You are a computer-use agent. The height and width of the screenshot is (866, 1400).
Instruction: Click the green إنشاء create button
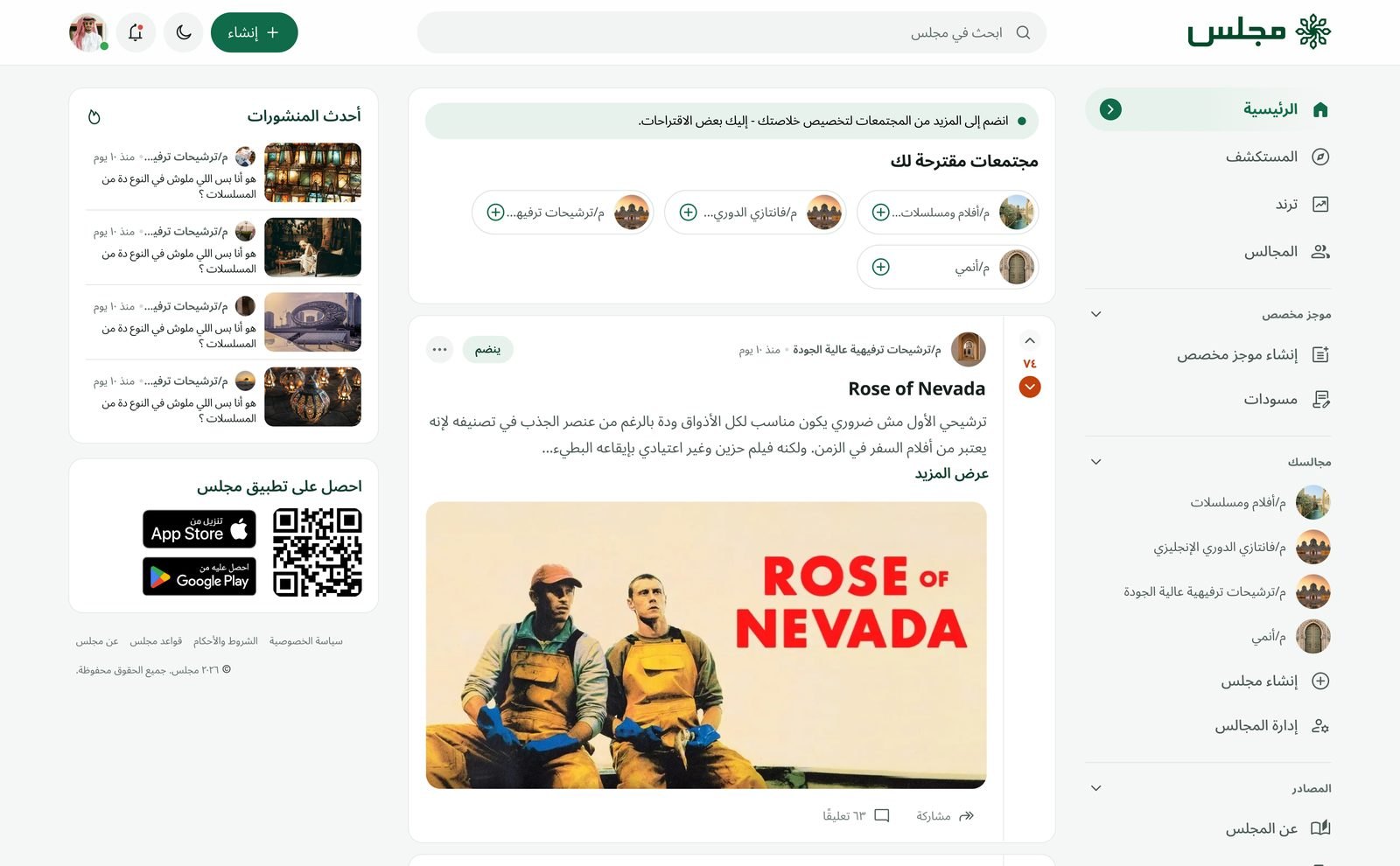254,32
